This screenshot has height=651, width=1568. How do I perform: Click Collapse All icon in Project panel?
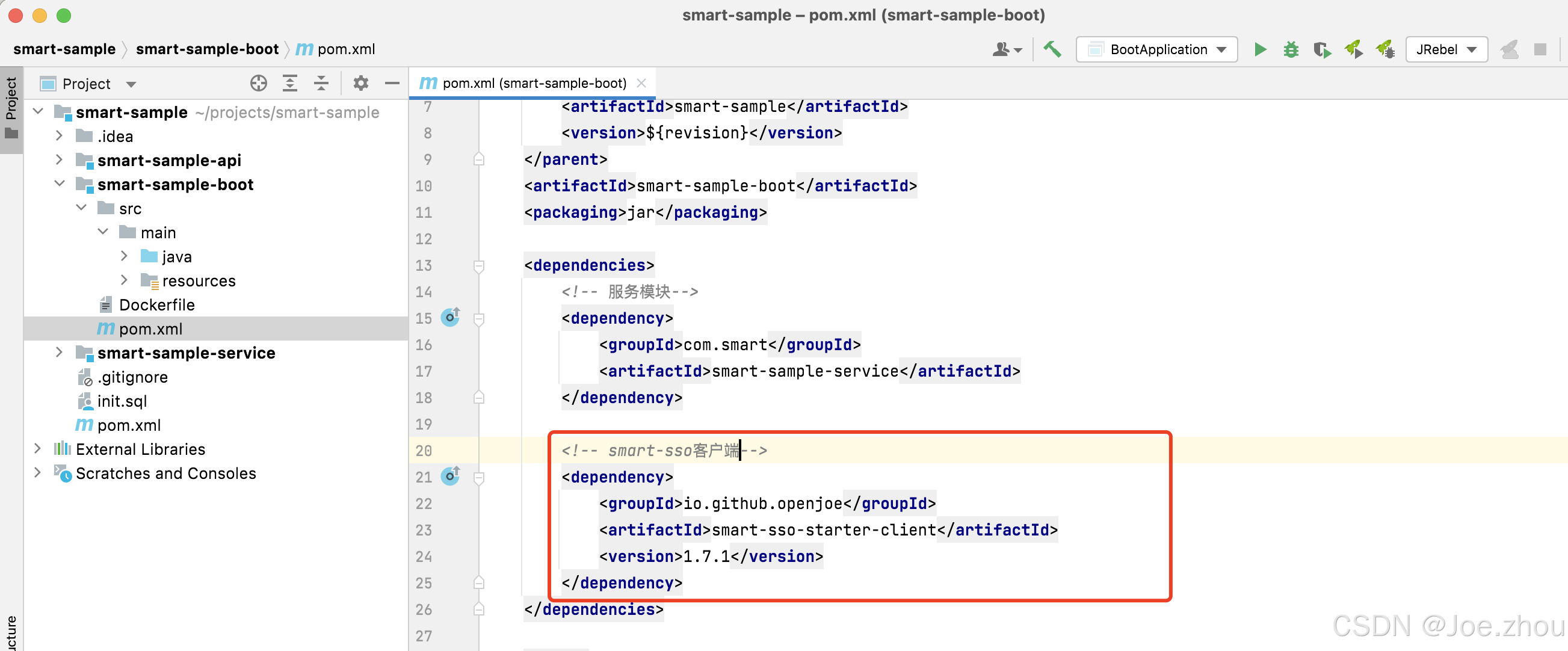(x=321, y=84)
